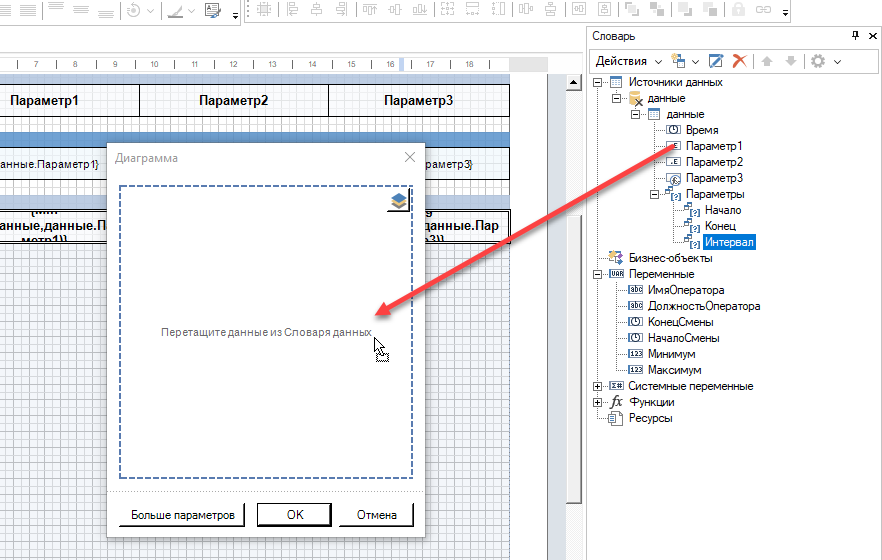Viewport: 882px width, 560px height.
Task: Click the align bottom edges icon
Action: (x=420, y=9)
